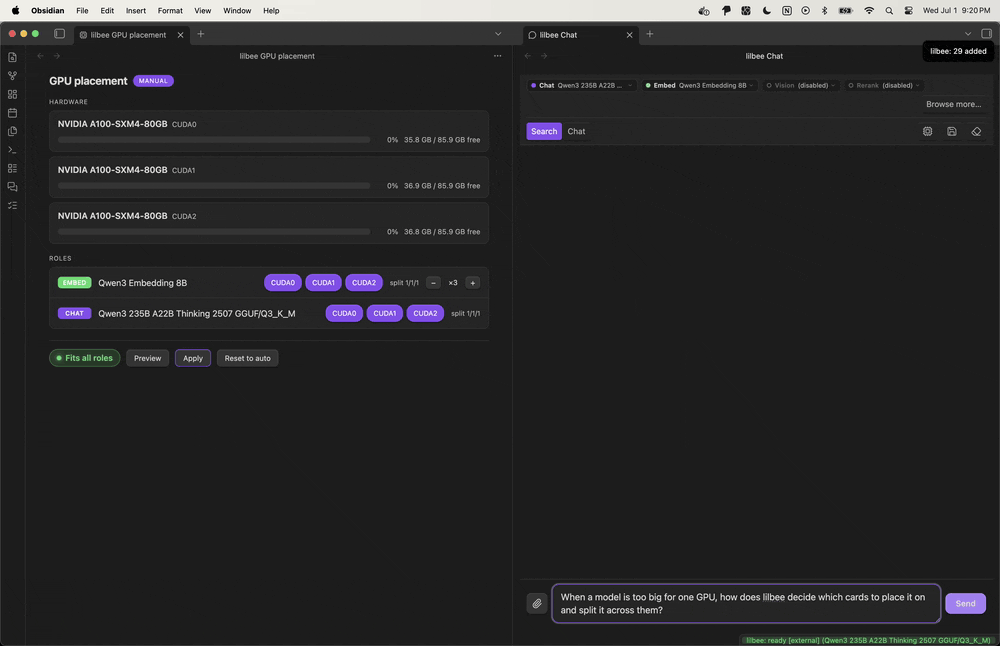Open the Format menu
1000x646 pixels.
click(170, 11)
